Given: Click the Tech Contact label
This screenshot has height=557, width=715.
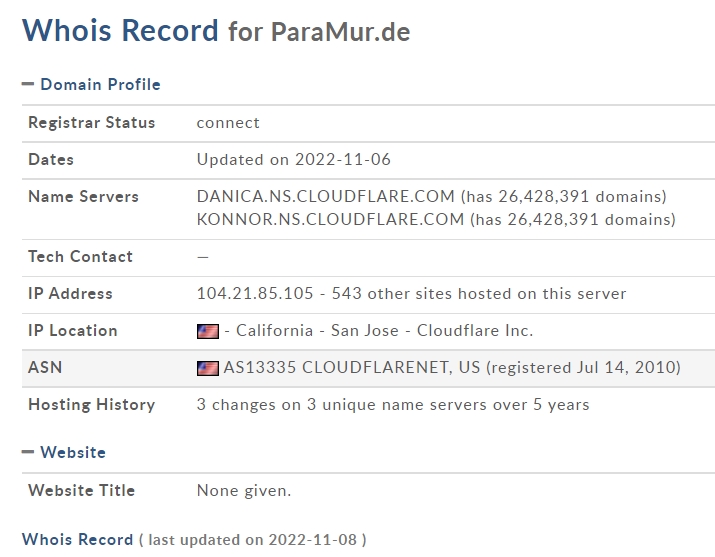Looking at the screenshot, I should pos(81,257).
